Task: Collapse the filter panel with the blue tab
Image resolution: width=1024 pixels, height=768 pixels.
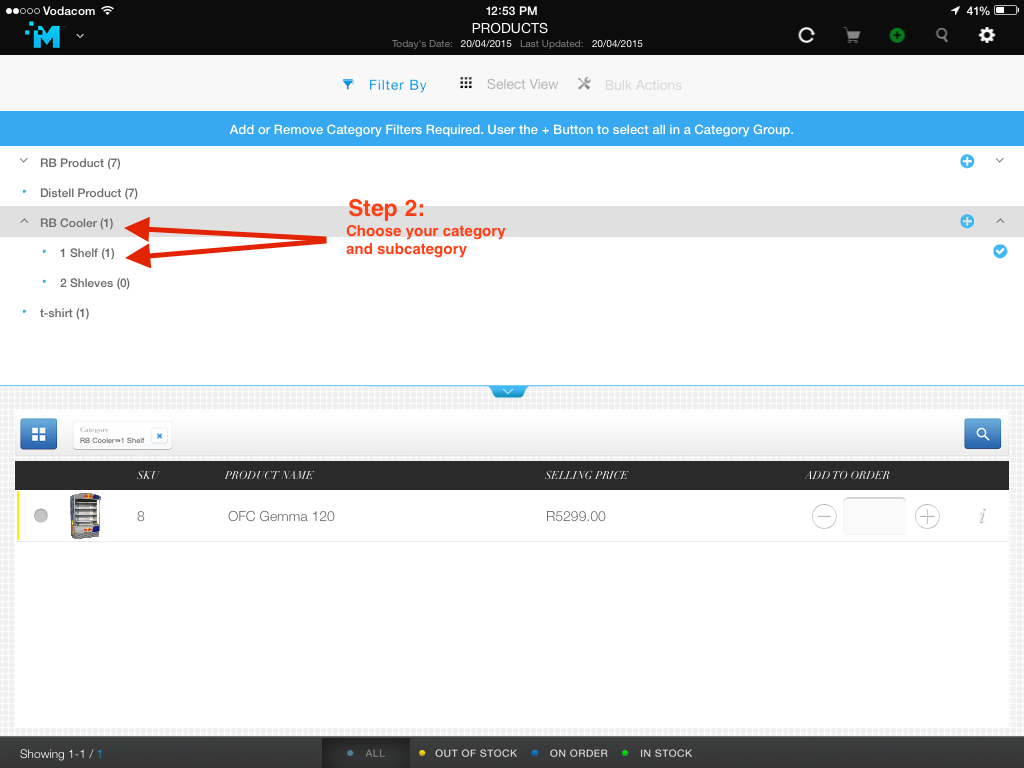Action: pyautogui.click(x=508, y=391)
